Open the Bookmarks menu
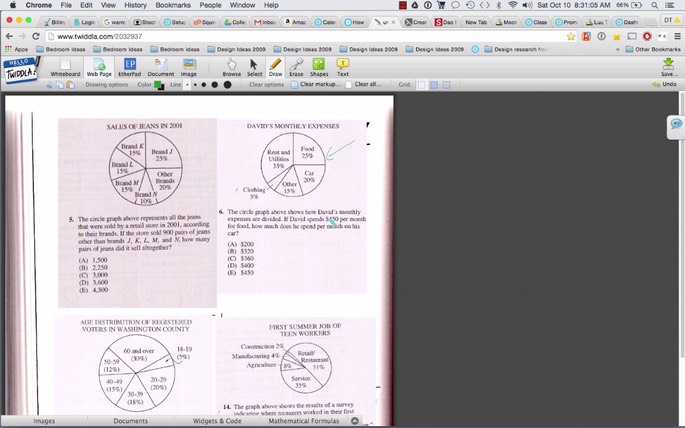The image size is (685, 428). coord(173,5)
